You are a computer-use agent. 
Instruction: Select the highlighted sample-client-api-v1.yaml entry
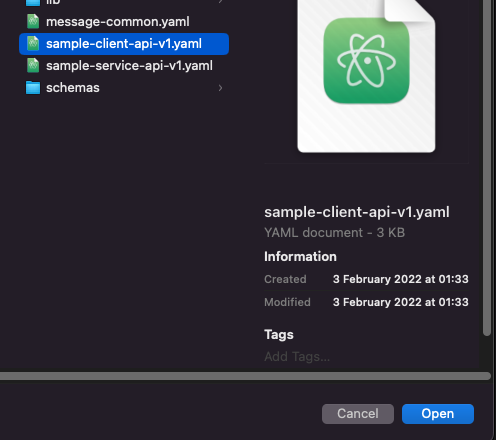point(124,44)
